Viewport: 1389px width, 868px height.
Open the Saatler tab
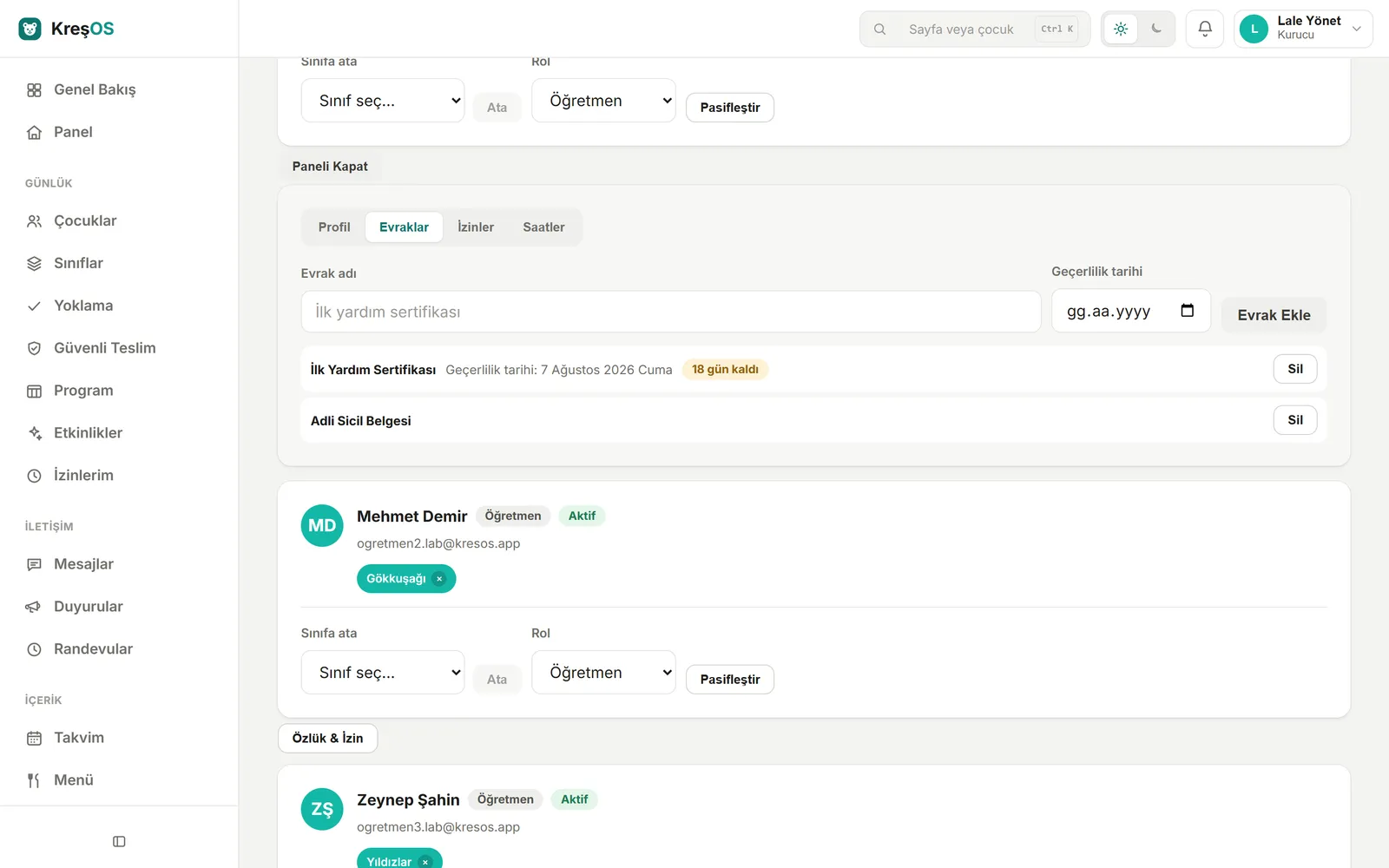click(x=543, y=227)
